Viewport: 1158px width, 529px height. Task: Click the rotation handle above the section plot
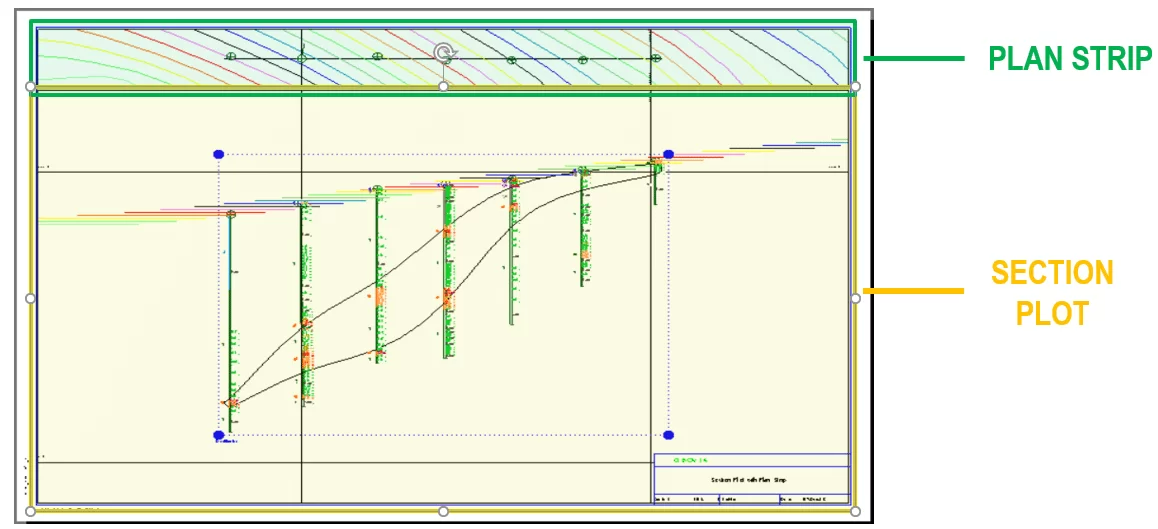[443, 53]
